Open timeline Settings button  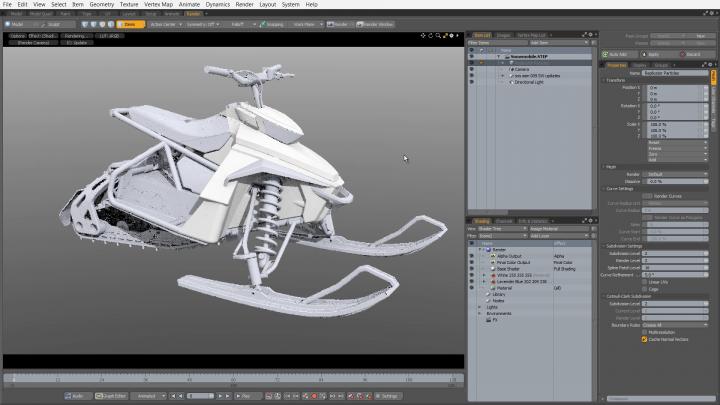pos(388,396)
